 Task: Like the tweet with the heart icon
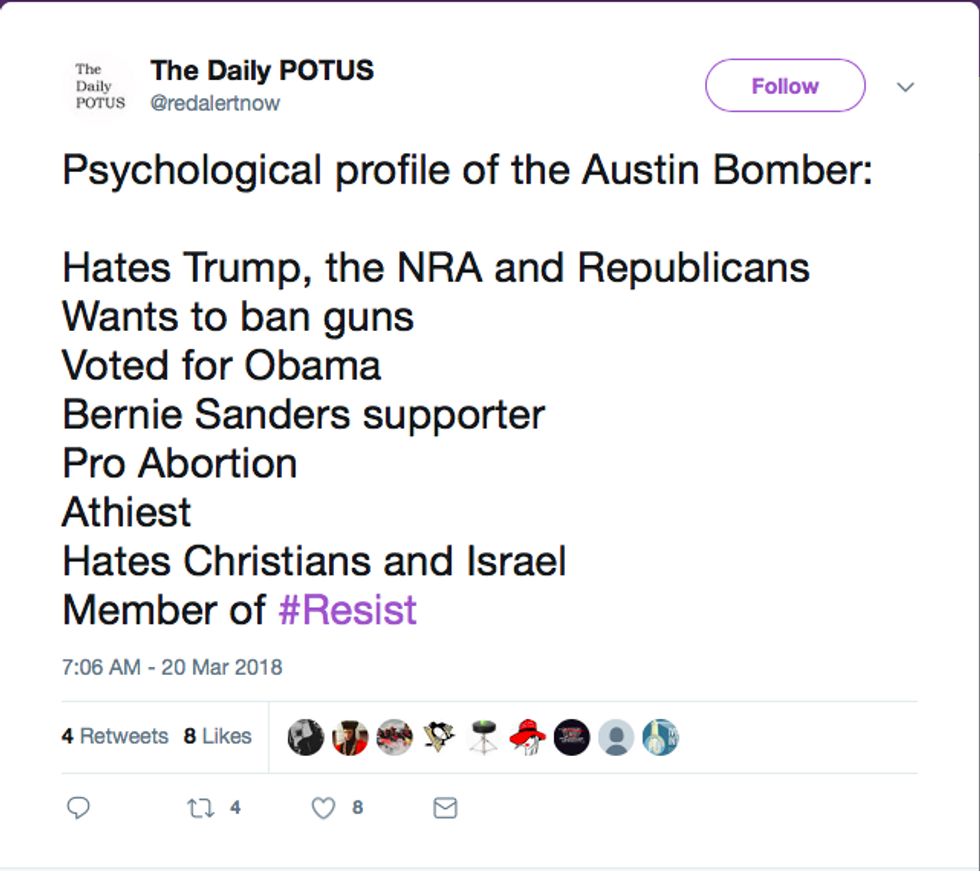pos(323,809)
